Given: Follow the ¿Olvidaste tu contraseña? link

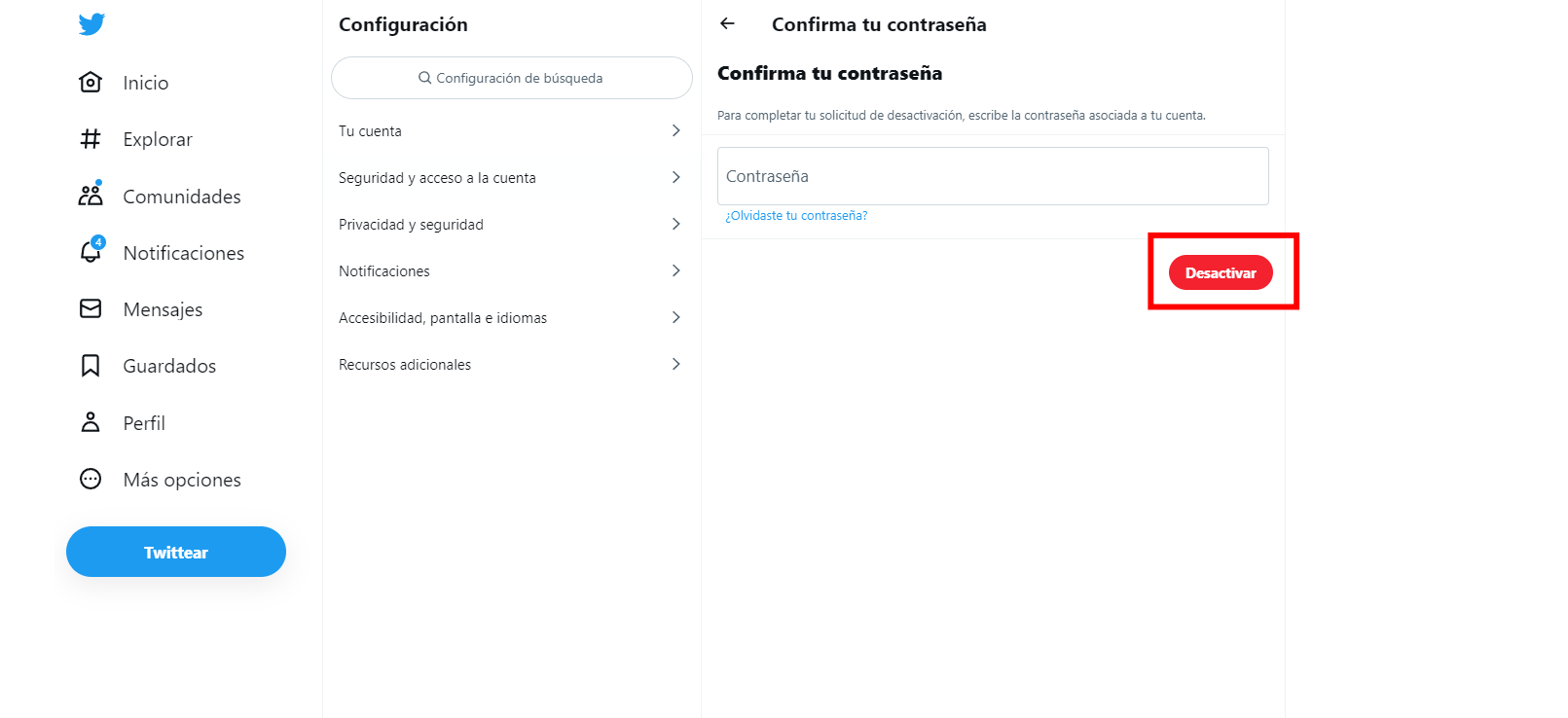Looking at the screenshot, I should click(x=796, y=216).
